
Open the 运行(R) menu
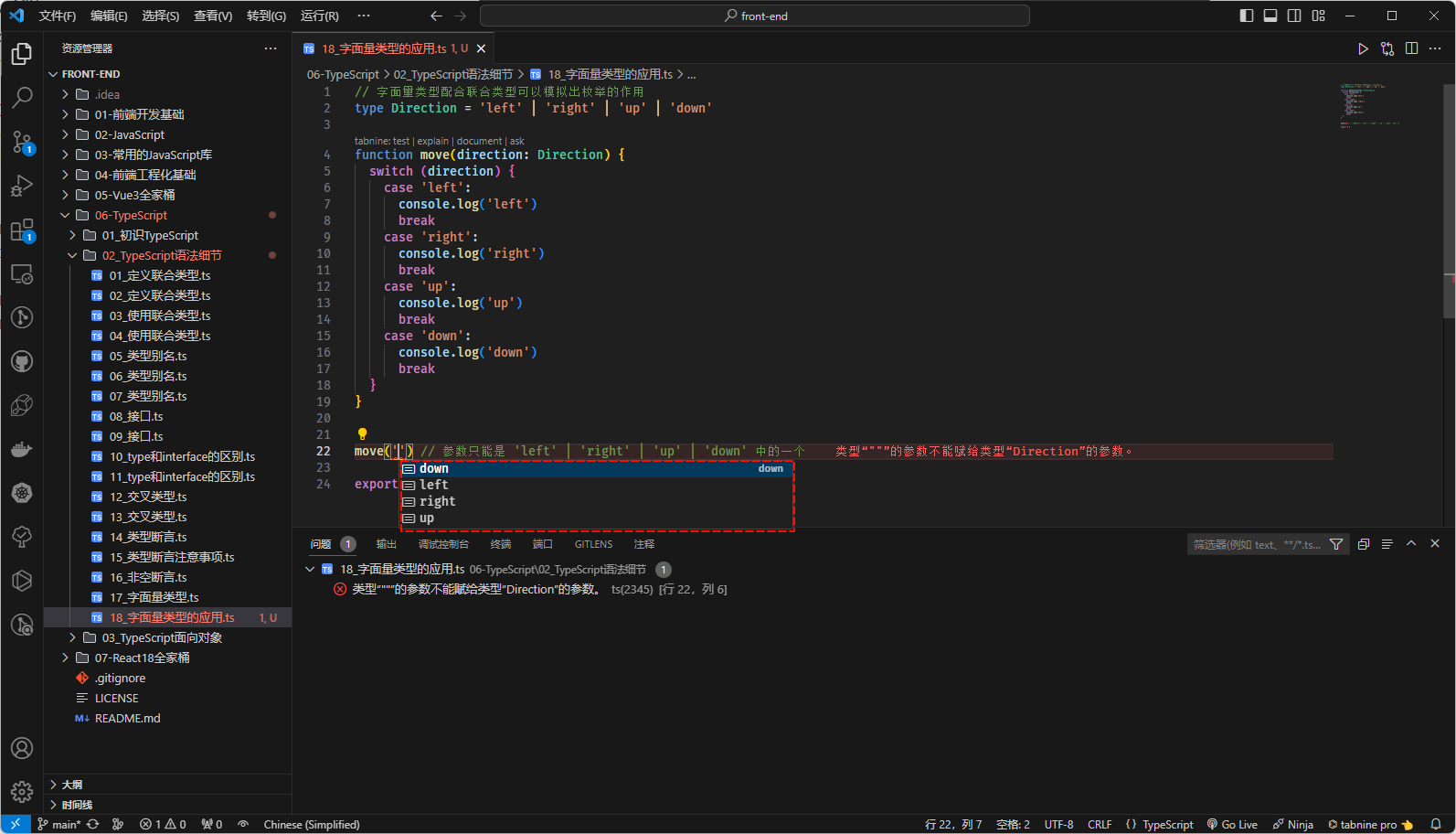pos(319,16)
